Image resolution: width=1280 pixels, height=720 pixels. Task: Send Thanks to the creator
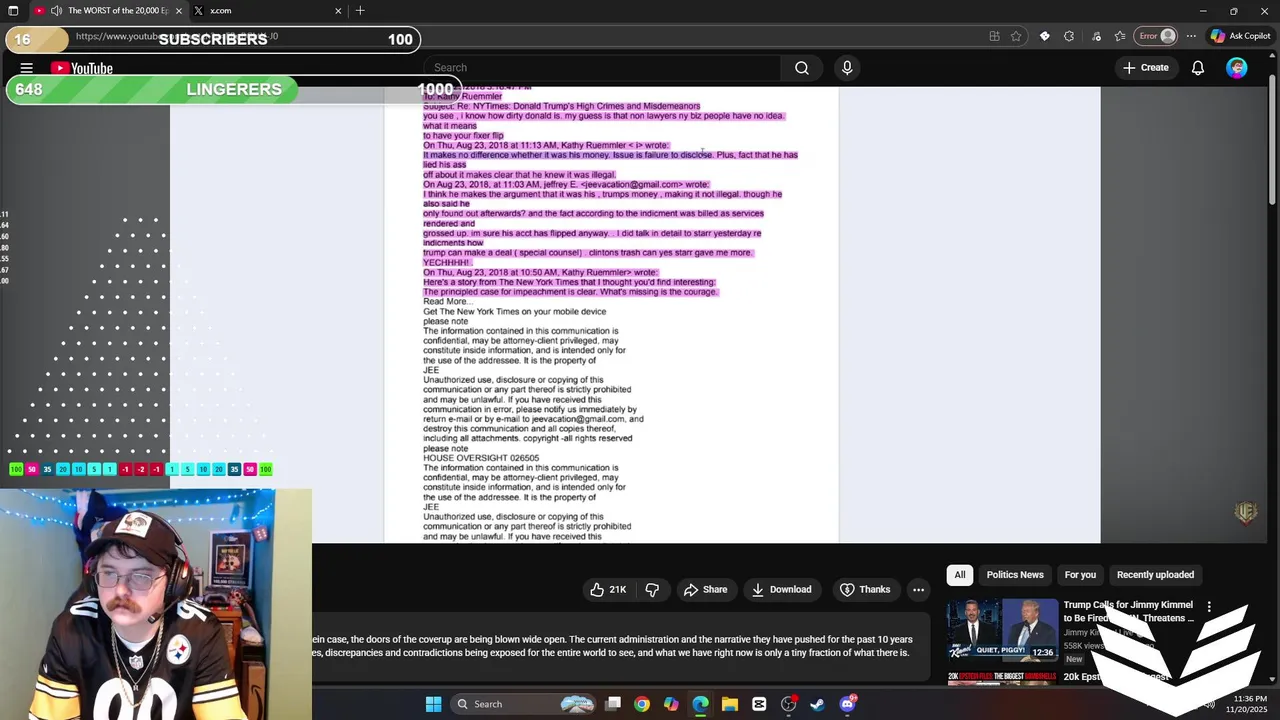click(865, 590)
